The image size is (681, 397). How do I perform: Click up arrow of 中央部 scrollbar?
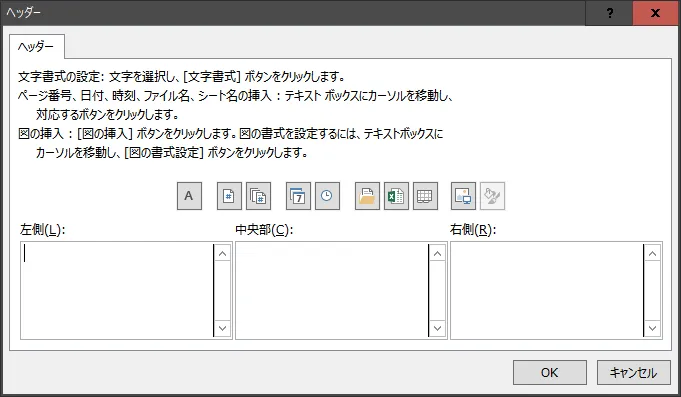click(437, 254)
